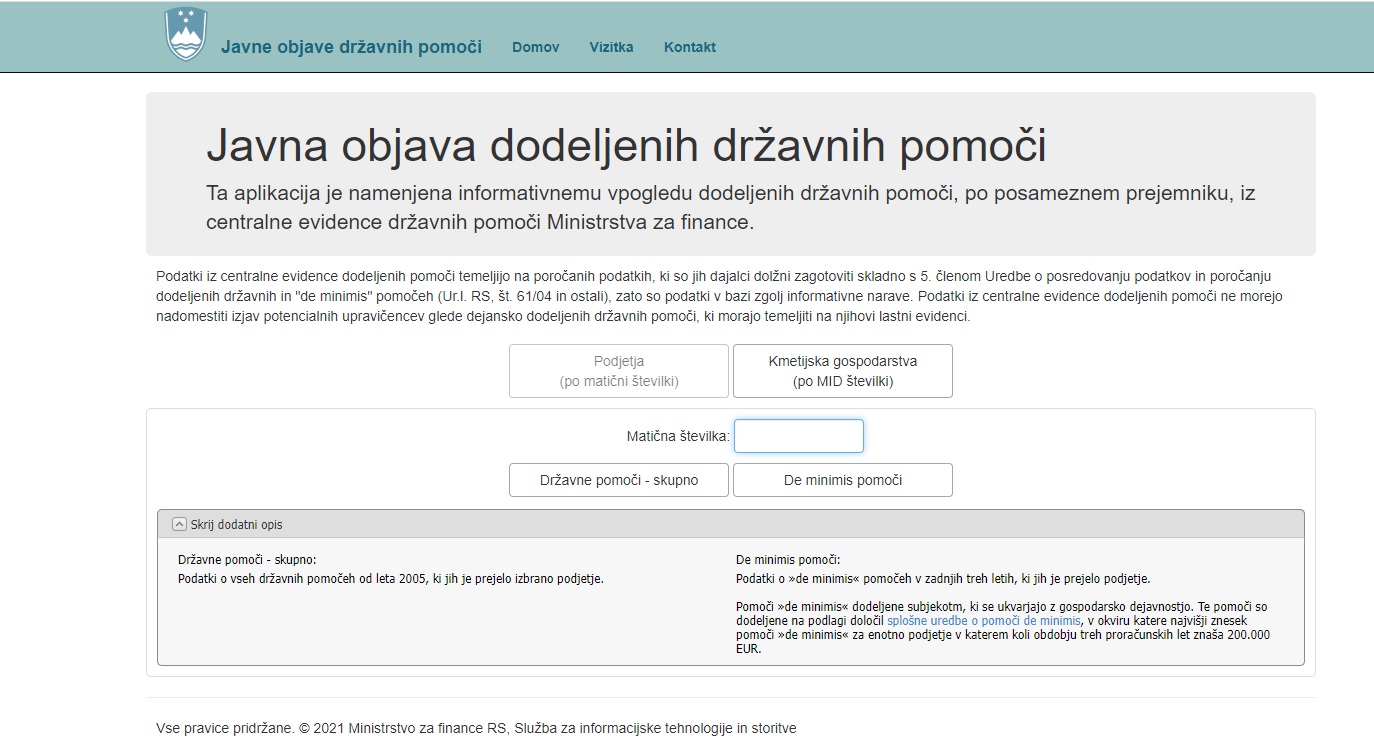Switch to the Podjetja (po matični številki) tab
Image resolution: width=1374 pixels, height=739 pixels.
(619, 371)
